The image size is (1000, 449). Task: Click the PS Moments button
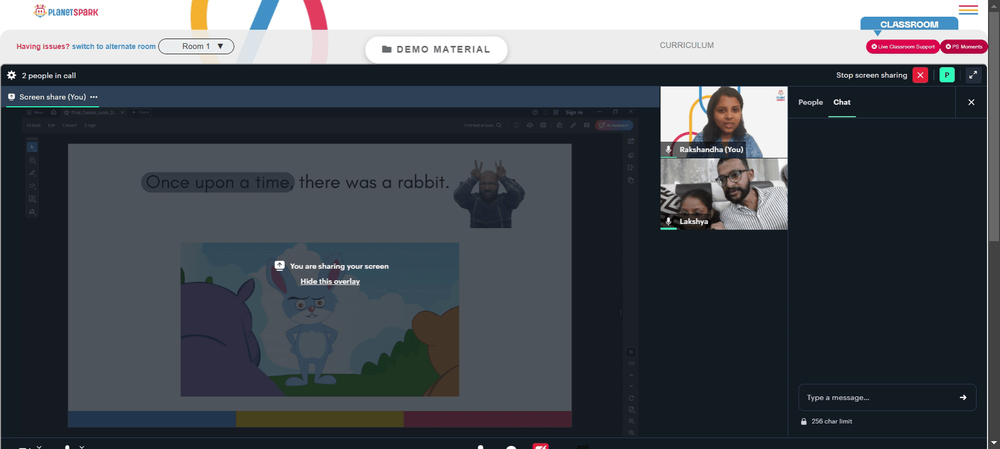click(964, 47)
